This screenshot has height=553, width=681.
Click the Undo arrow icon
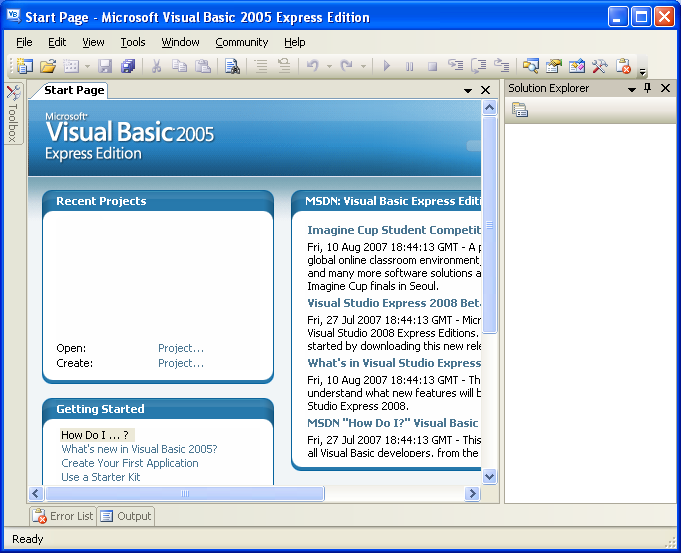click(x=313, y=66)
